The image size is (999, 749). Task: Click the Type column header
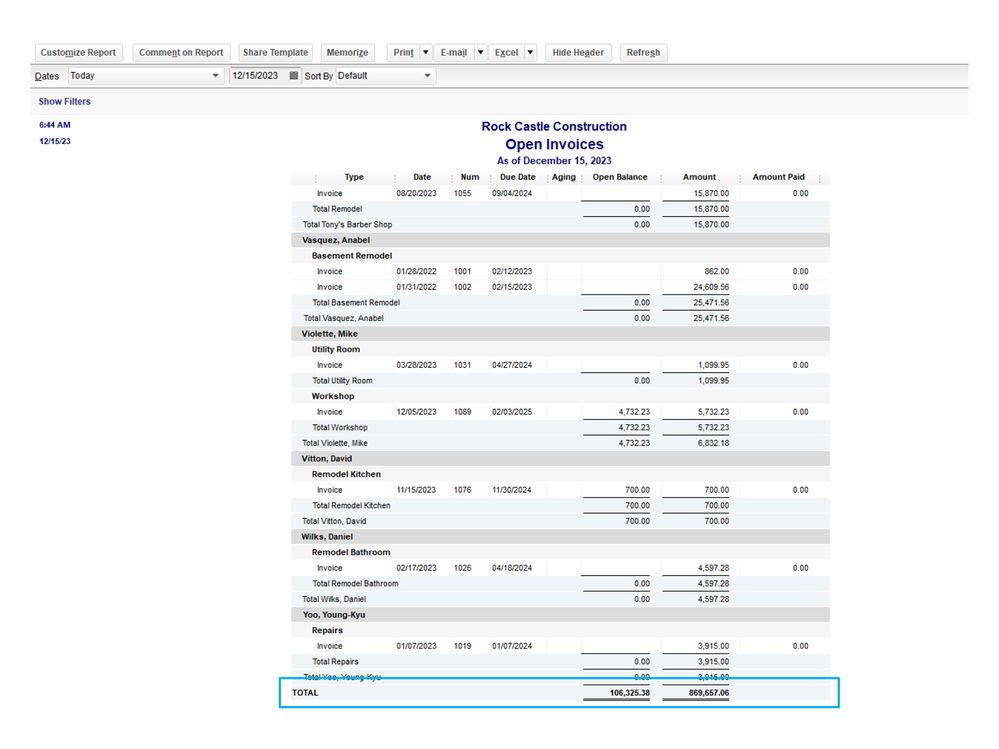click(354, 177)
